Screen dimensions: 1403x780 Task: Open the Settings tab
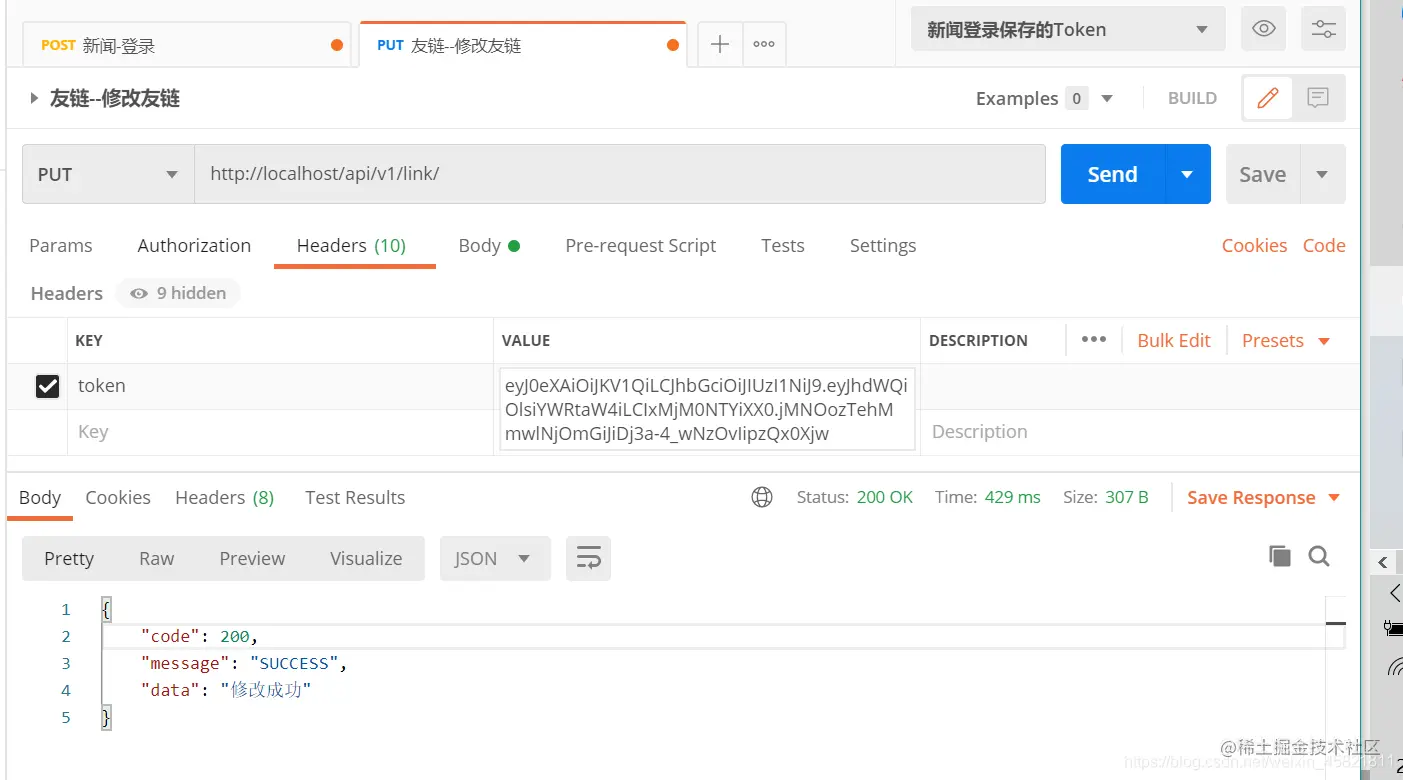tap(883, 245)
